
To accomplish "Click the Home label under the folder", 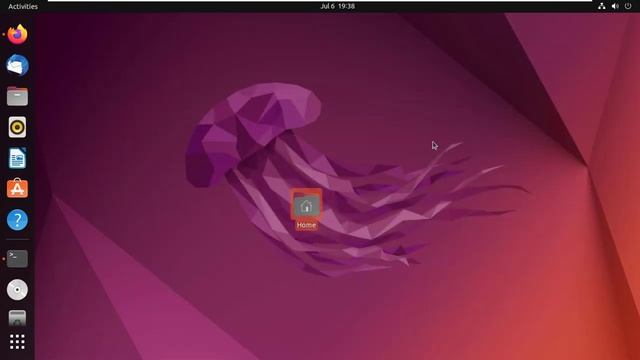I will (x=306, y=225).
